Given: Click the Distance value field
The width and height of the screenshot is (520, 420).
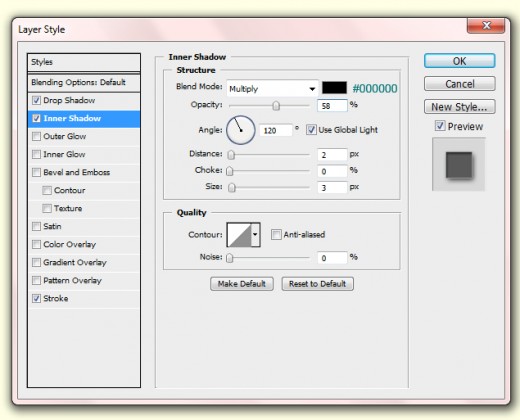Looking at the screenshot, I should click(x=332, y=155).
